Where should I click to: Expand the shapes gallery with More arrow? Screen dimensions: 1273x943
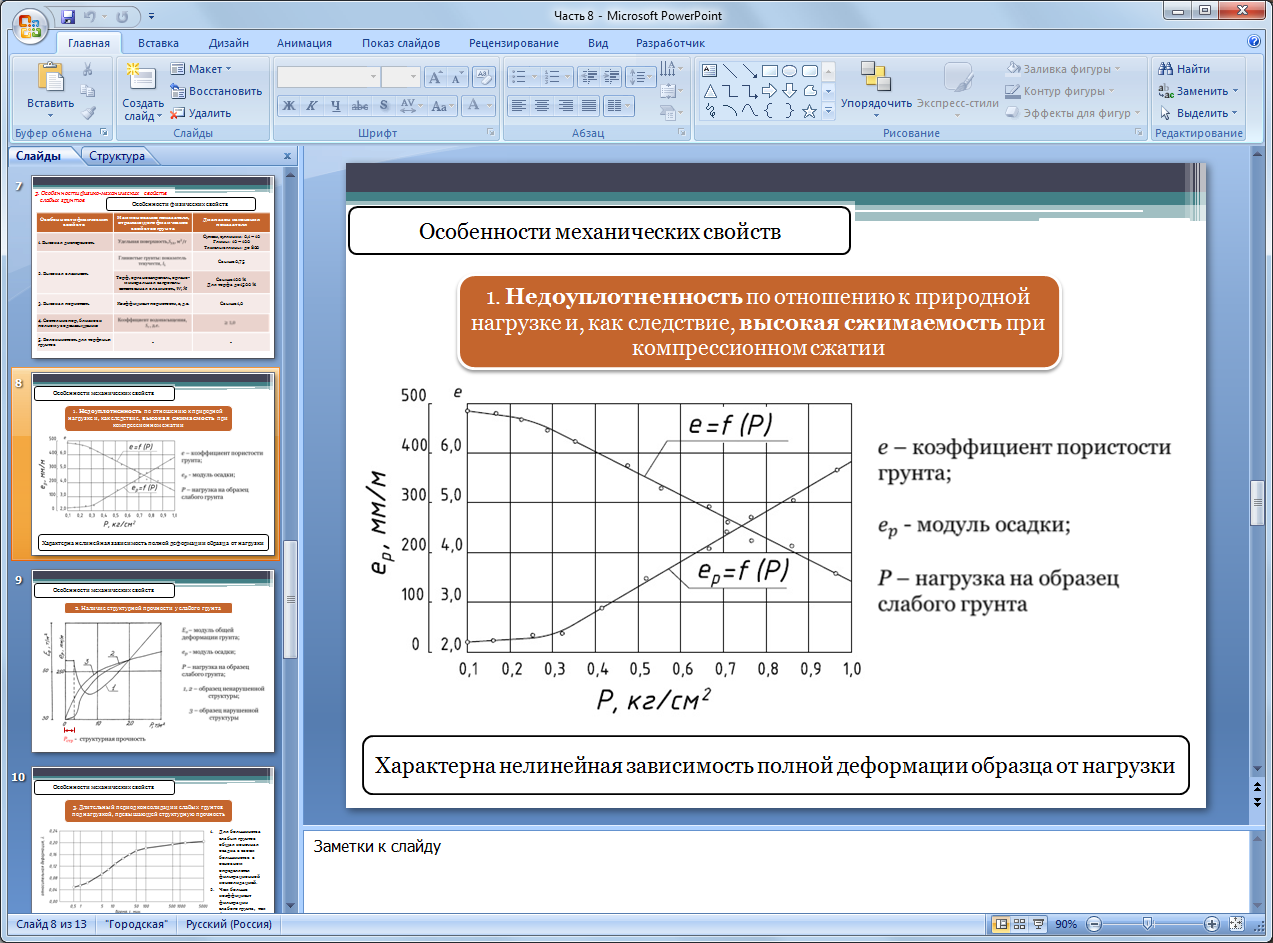(829, 112)
